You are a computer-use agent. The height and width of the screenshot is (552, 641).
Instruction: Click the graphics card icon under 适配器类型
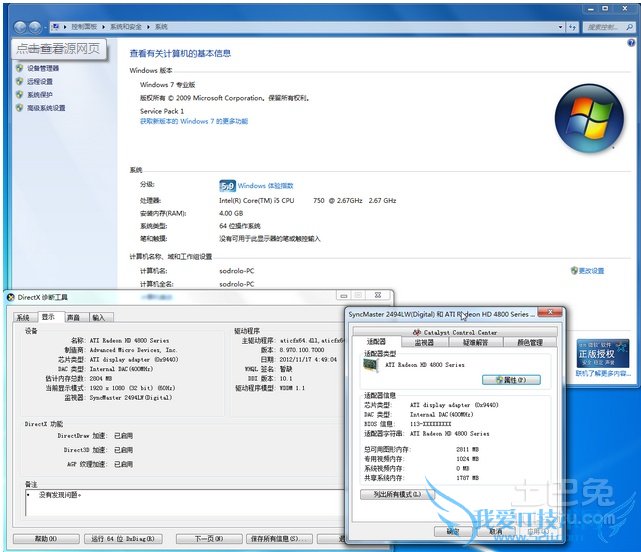[370, 365]
